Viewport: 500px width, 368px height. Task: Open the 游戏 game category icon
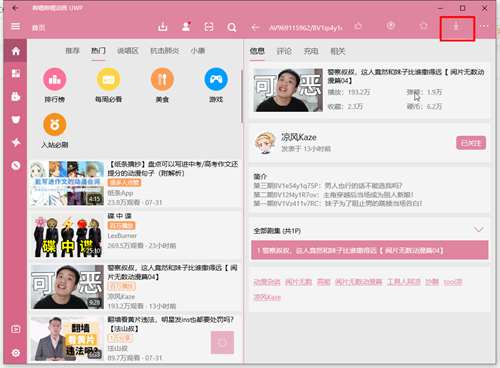click(216, 79)
